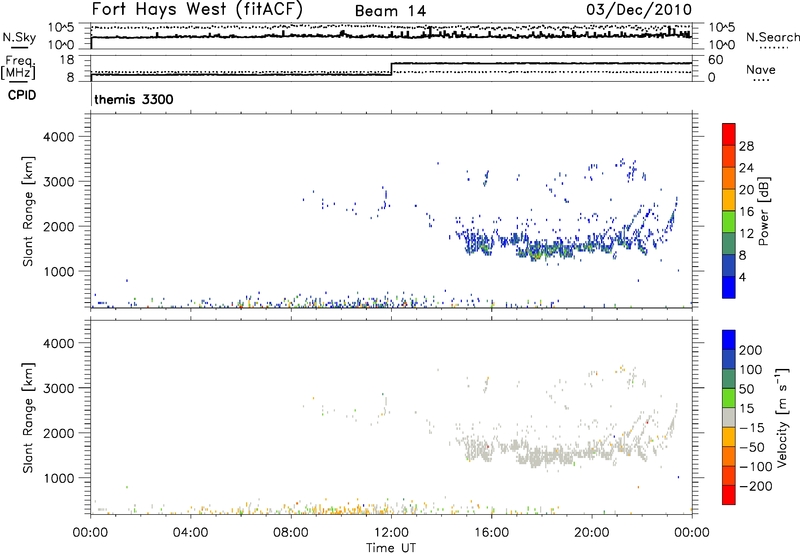Select the 'Freq. [MHz]' axis label

point(19,68)
